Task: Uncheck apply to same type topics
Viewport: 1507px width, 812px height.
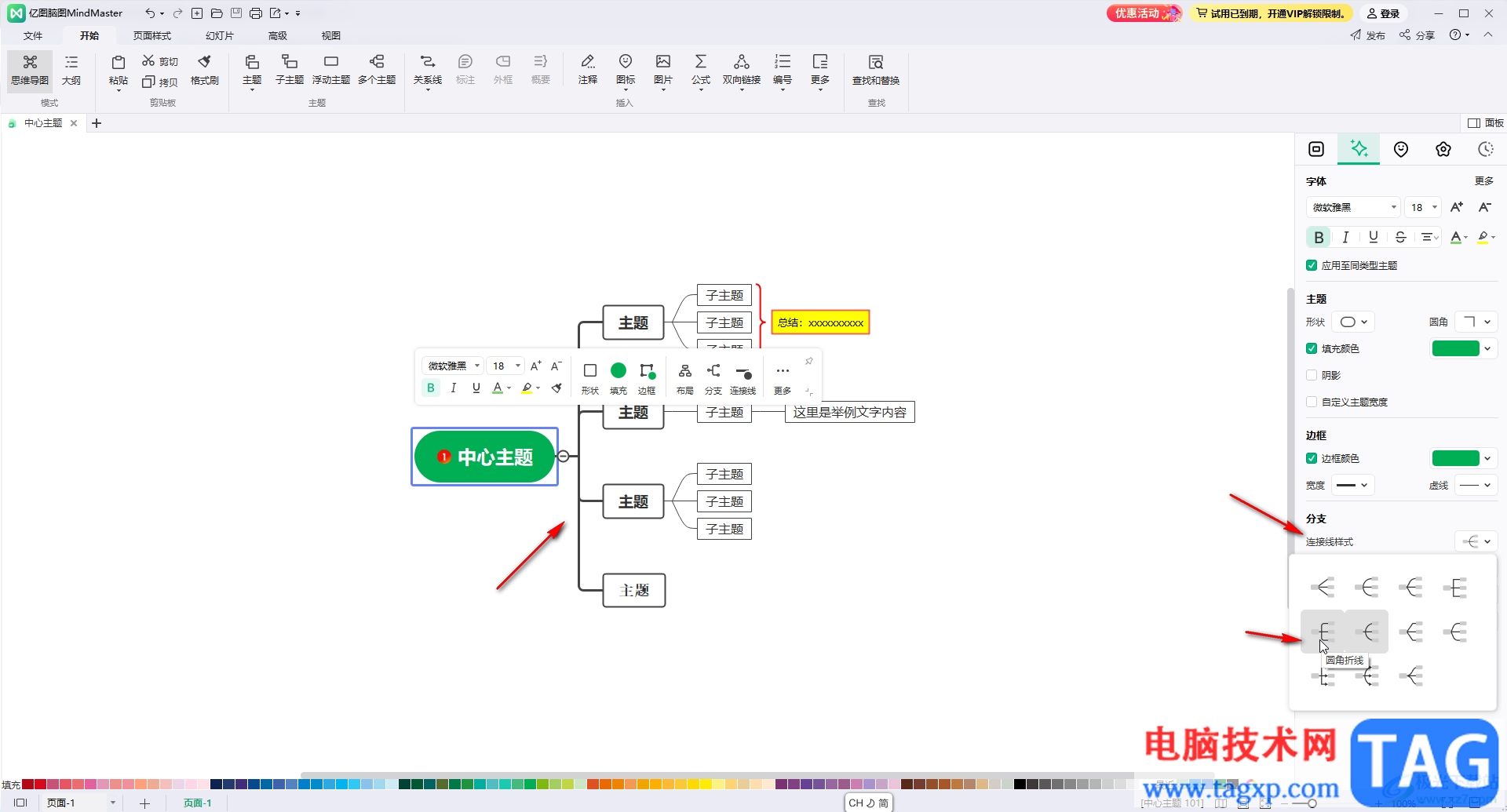Action: (x=1312, y=265)
